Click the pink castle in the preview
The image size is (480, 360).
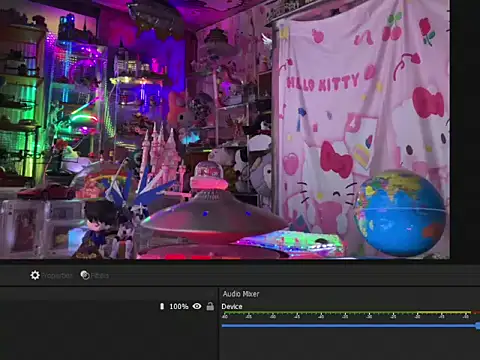pos(163,157)
